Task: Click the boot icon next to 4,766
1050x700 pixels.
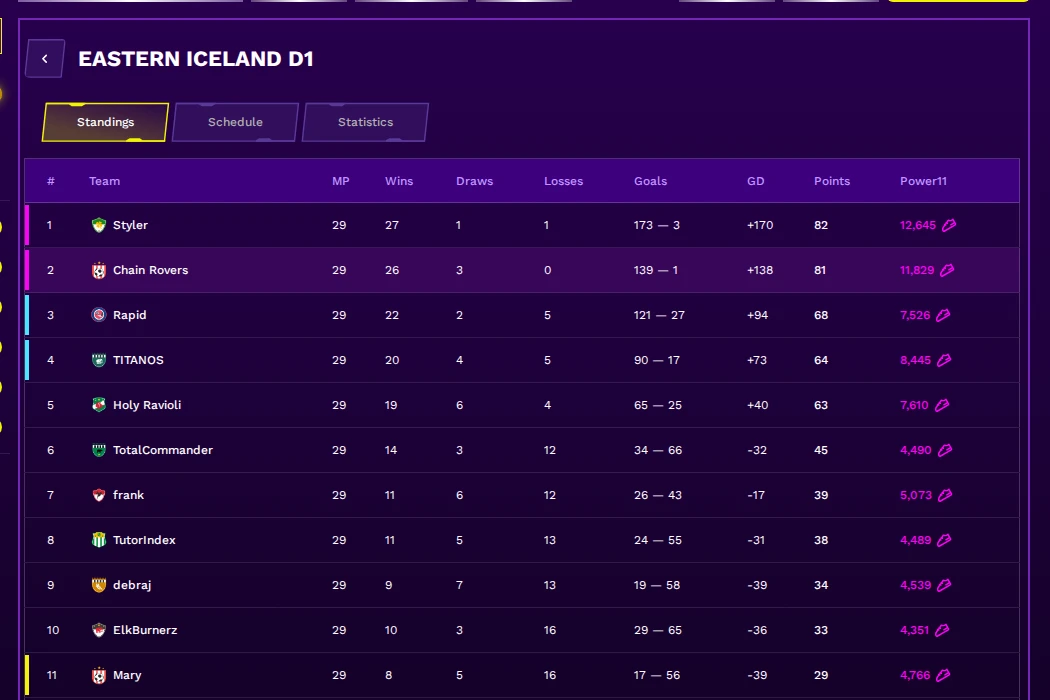Action: [943, 675]
